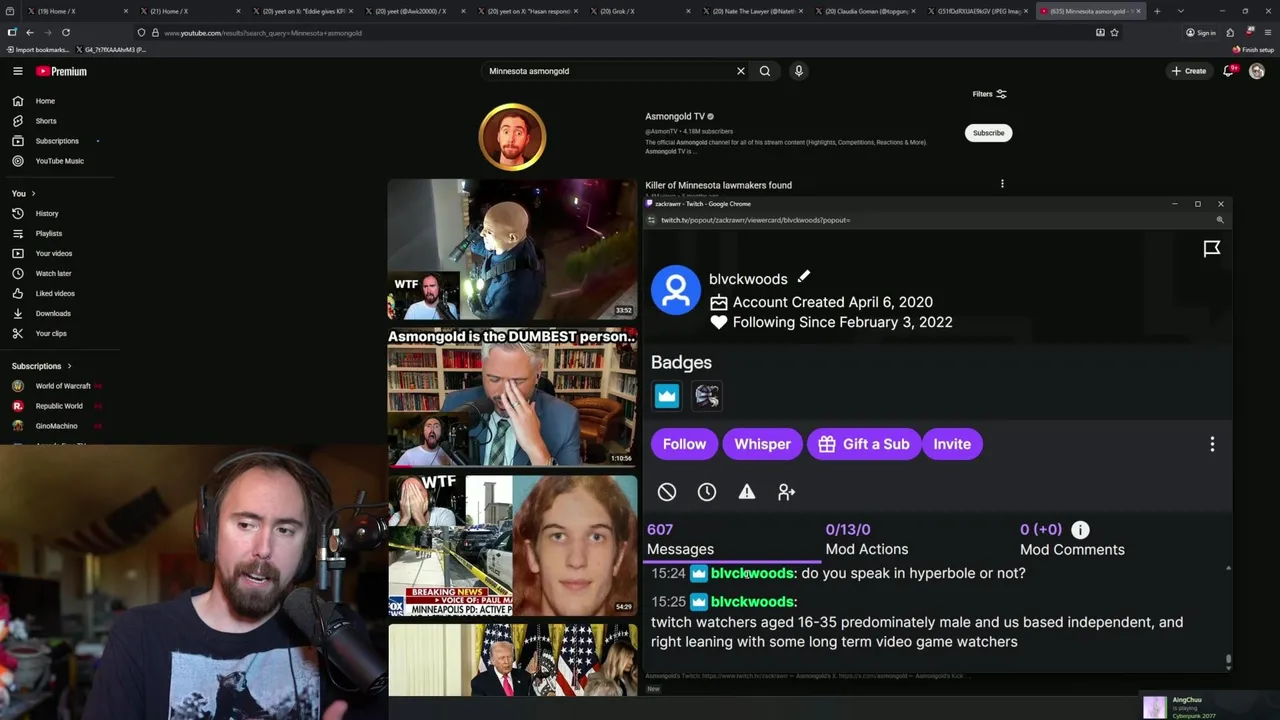1280x720 pixels.
Task: Start voice search with microphone
Action: point(798,71)
